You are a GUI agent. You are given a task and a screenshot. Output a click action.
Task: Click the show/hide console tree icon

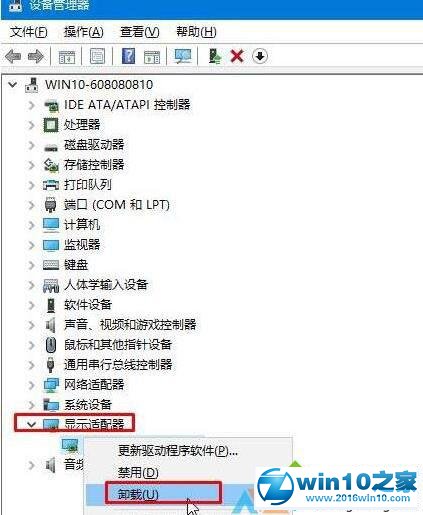(67, 57)
